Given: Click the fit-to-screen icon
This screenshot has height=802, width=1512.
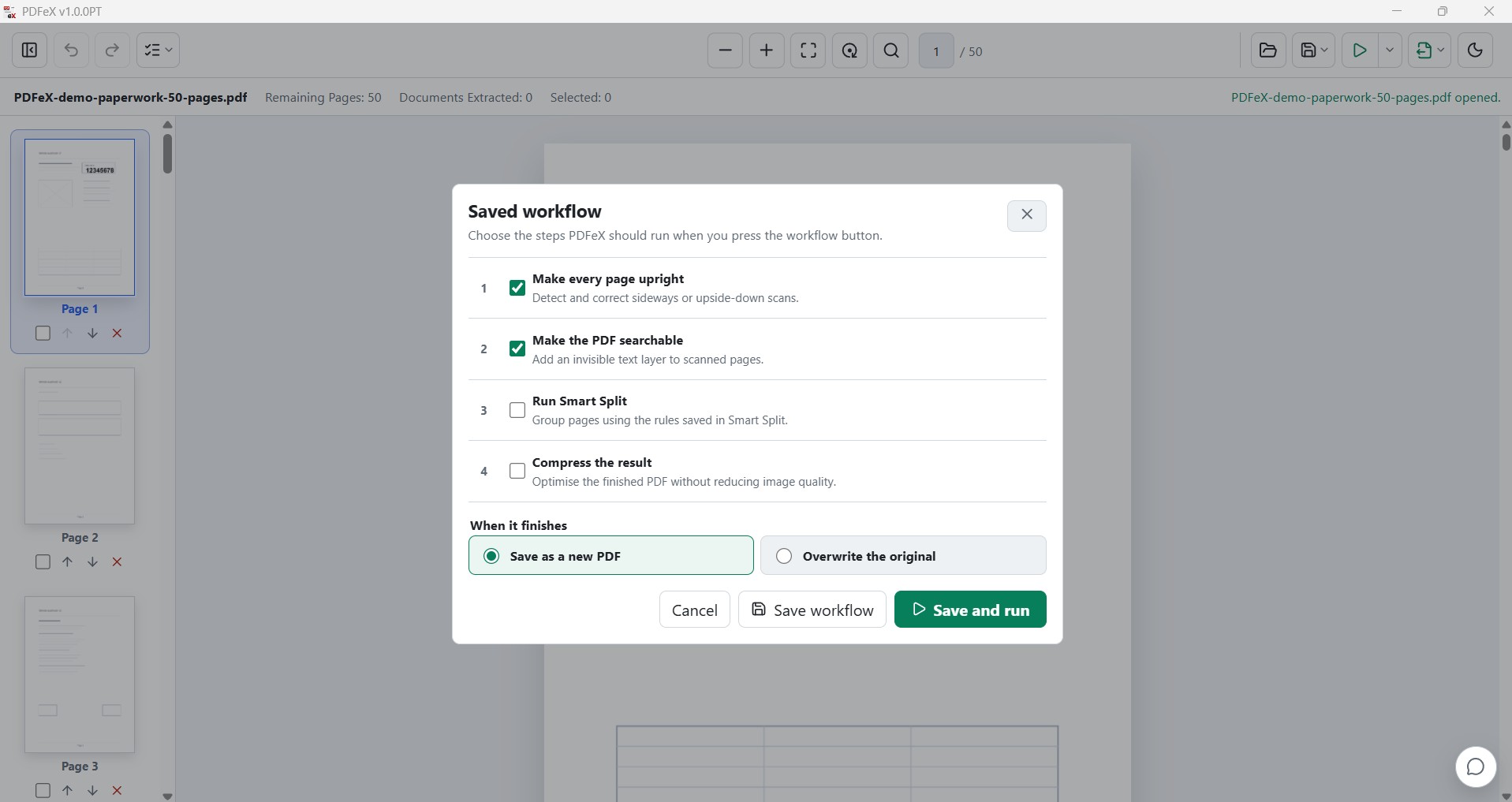Looking at the screenshot, I should 808,50.
